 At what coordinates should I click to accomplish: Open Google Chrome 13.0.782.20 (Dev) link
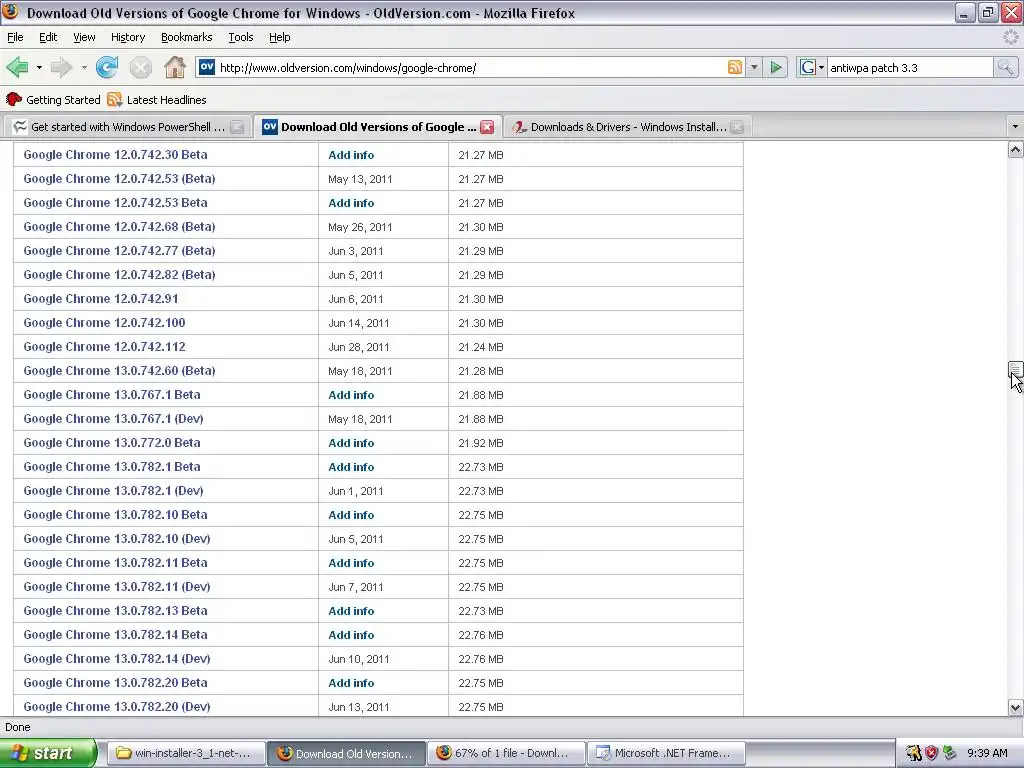point(117,707)
